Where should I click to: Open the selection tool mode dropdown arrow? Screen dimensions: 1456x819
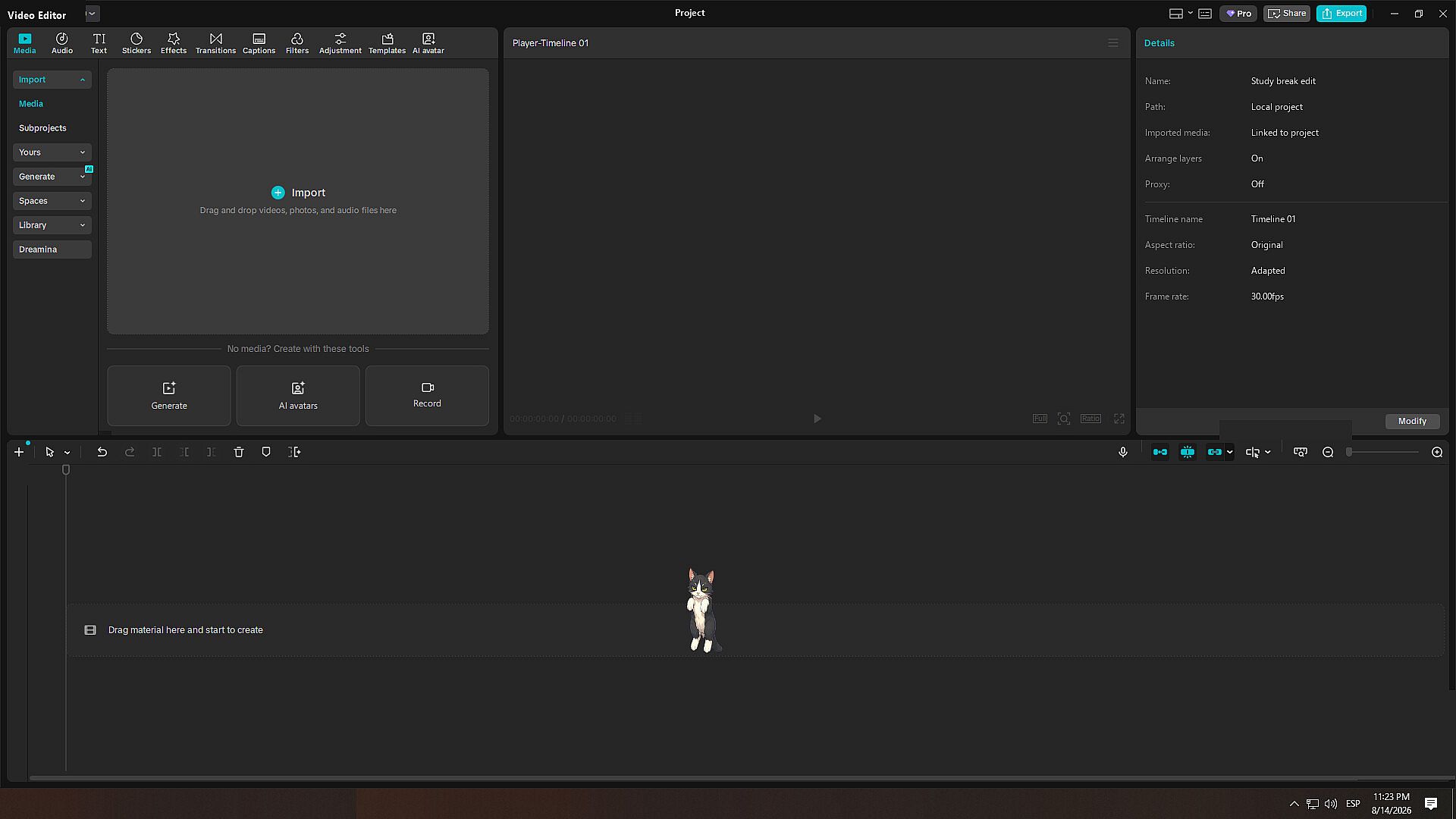(67, 453)
